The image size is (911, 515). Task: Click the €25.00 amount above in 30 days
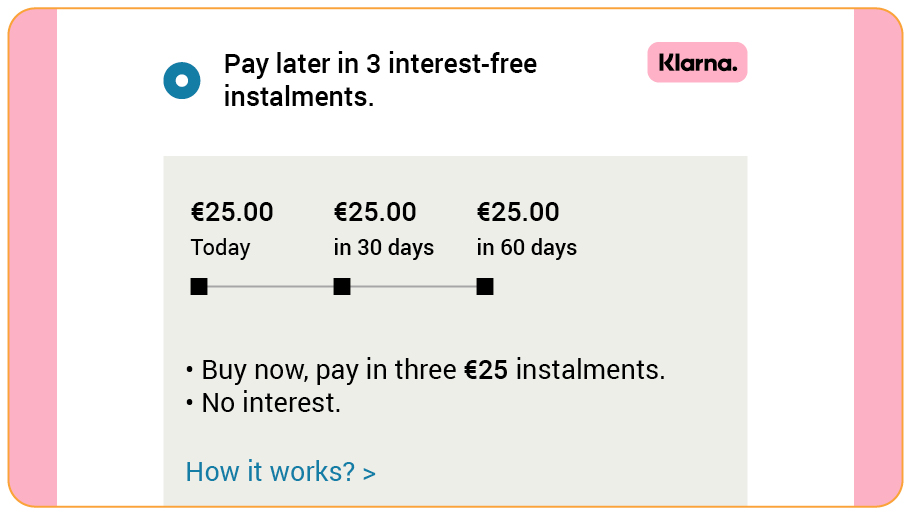375,212
